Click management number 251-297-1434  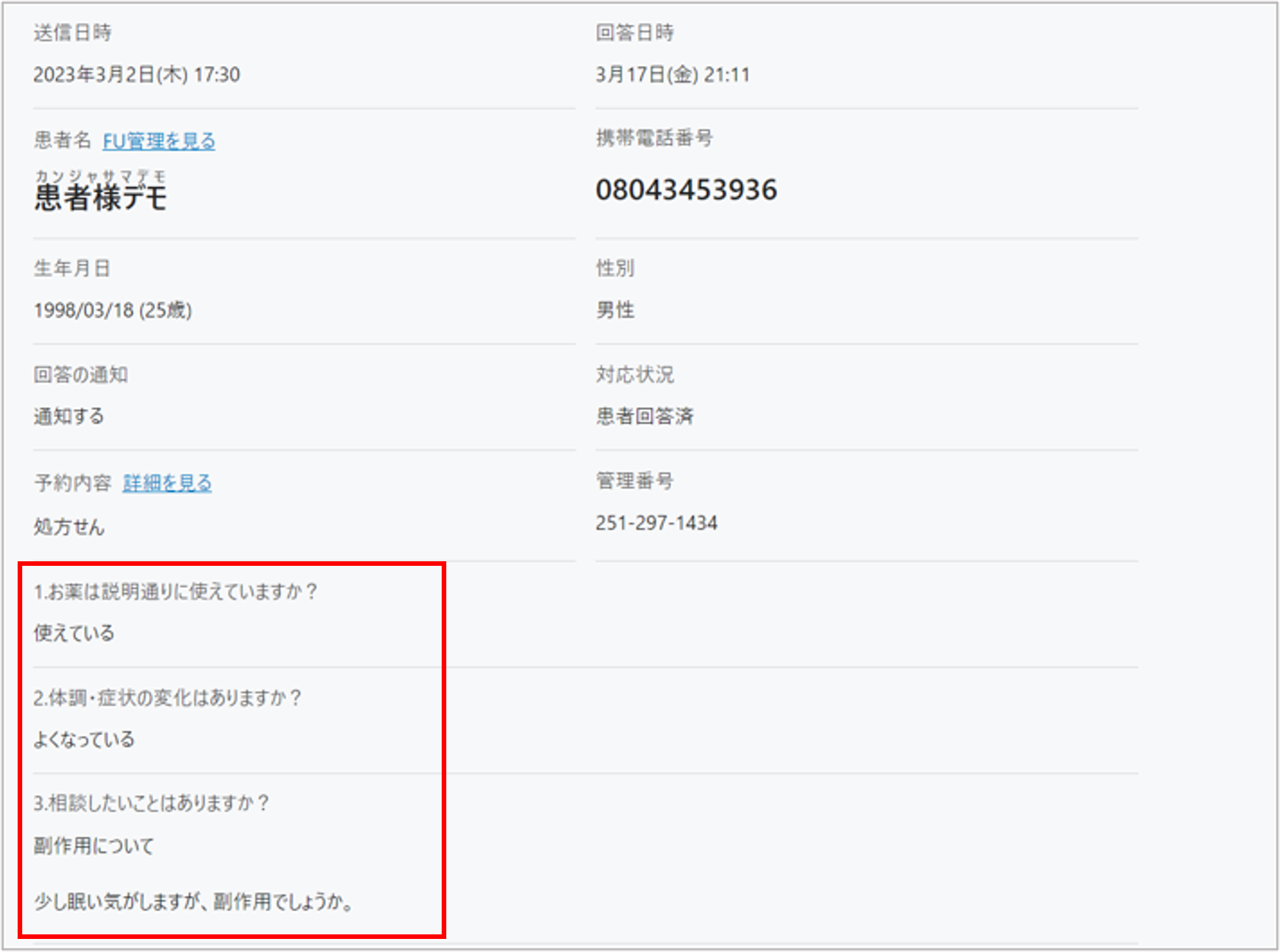pos(656,523)
